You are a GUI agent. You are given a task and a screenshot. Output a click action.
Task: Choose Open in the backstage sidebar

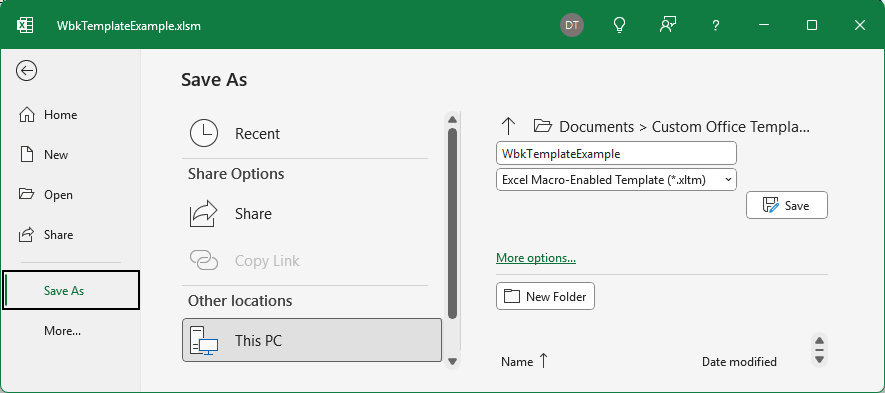[70, 195]
